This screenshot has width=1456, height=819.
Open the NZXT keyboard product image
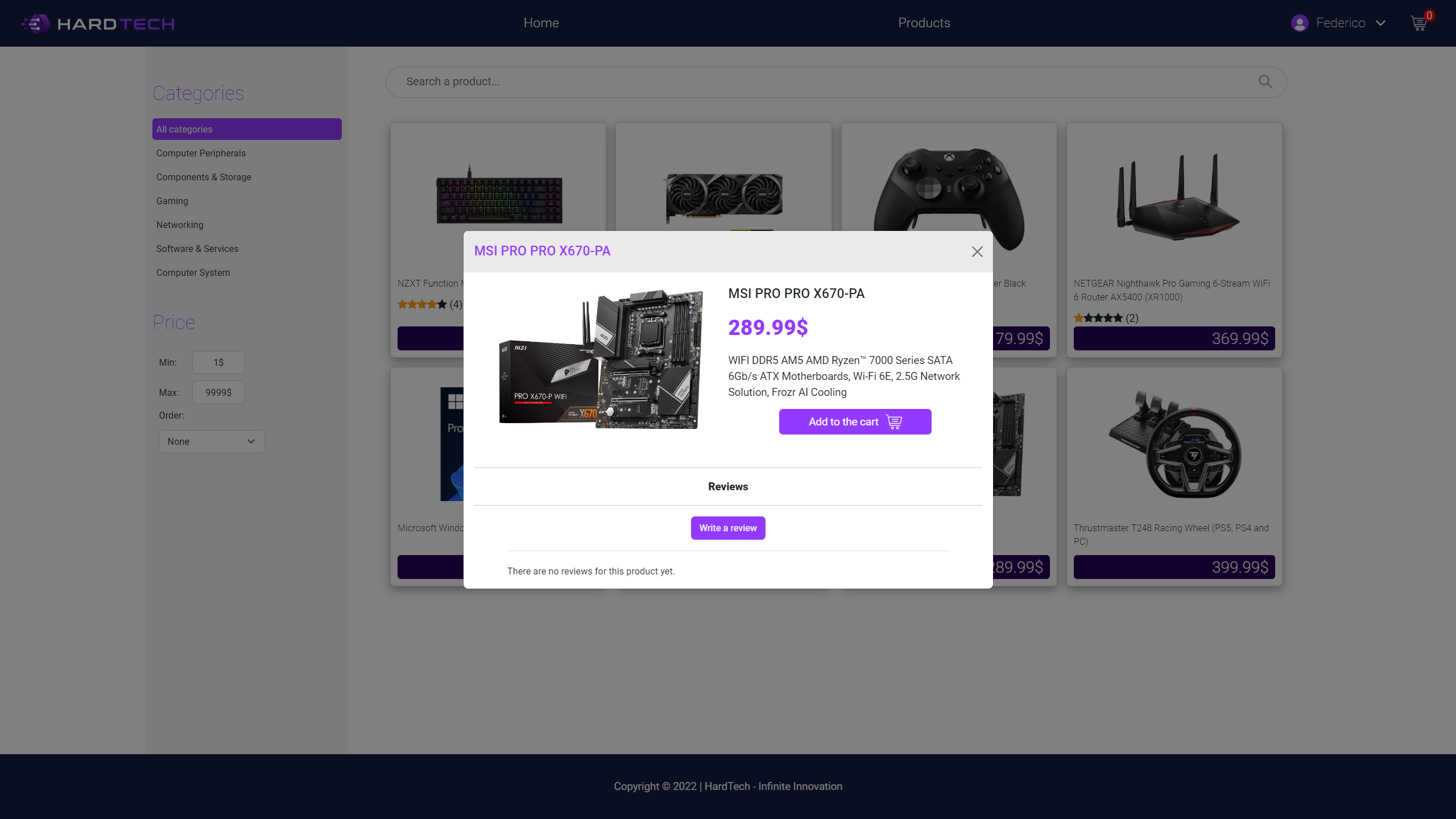pyautogui.click(x=499, y=195)
